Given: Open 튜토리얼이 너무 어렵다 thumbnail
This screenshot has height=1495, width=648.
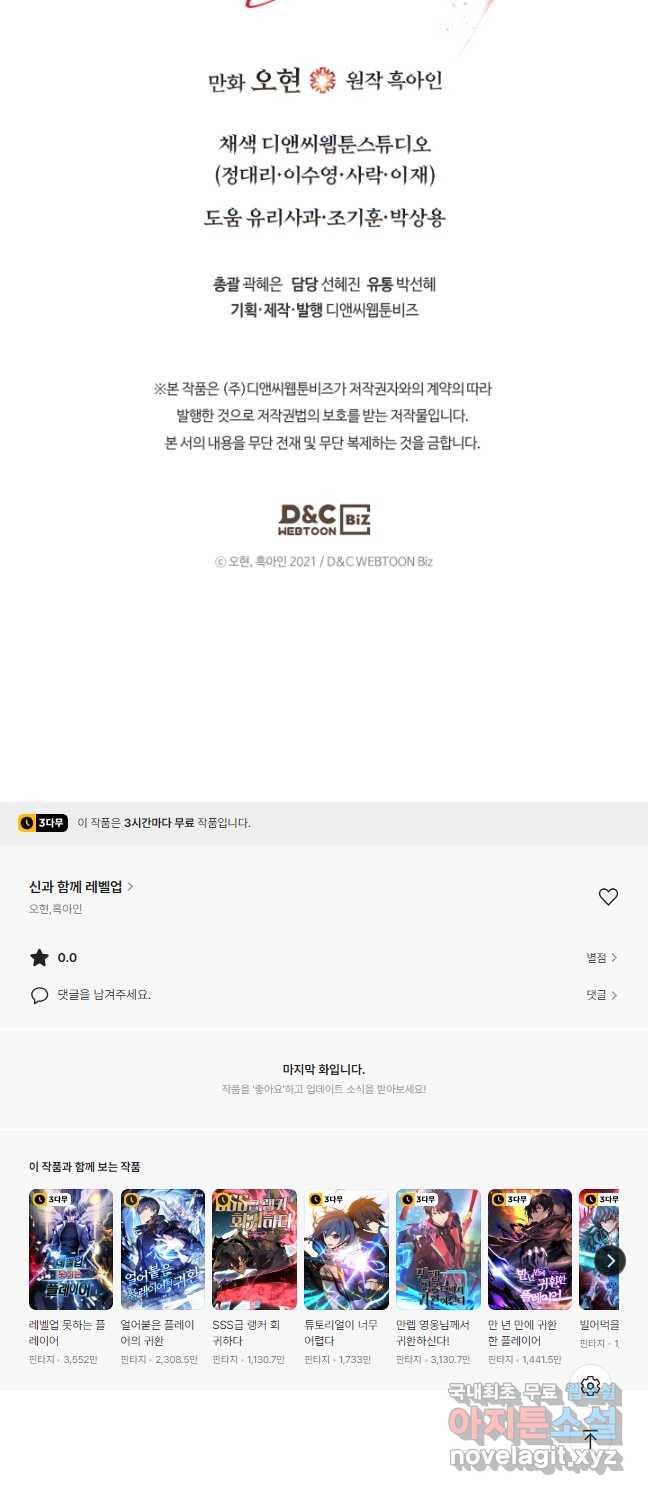Looking at the screenshot, I should tap(346, 1249).
